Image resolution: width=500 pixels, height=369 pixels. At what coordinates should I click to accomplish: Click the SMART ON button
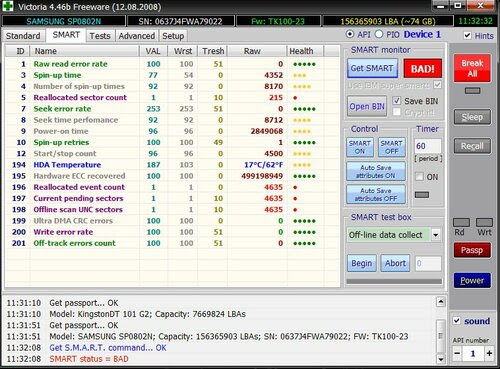click(x=360, y=147)
